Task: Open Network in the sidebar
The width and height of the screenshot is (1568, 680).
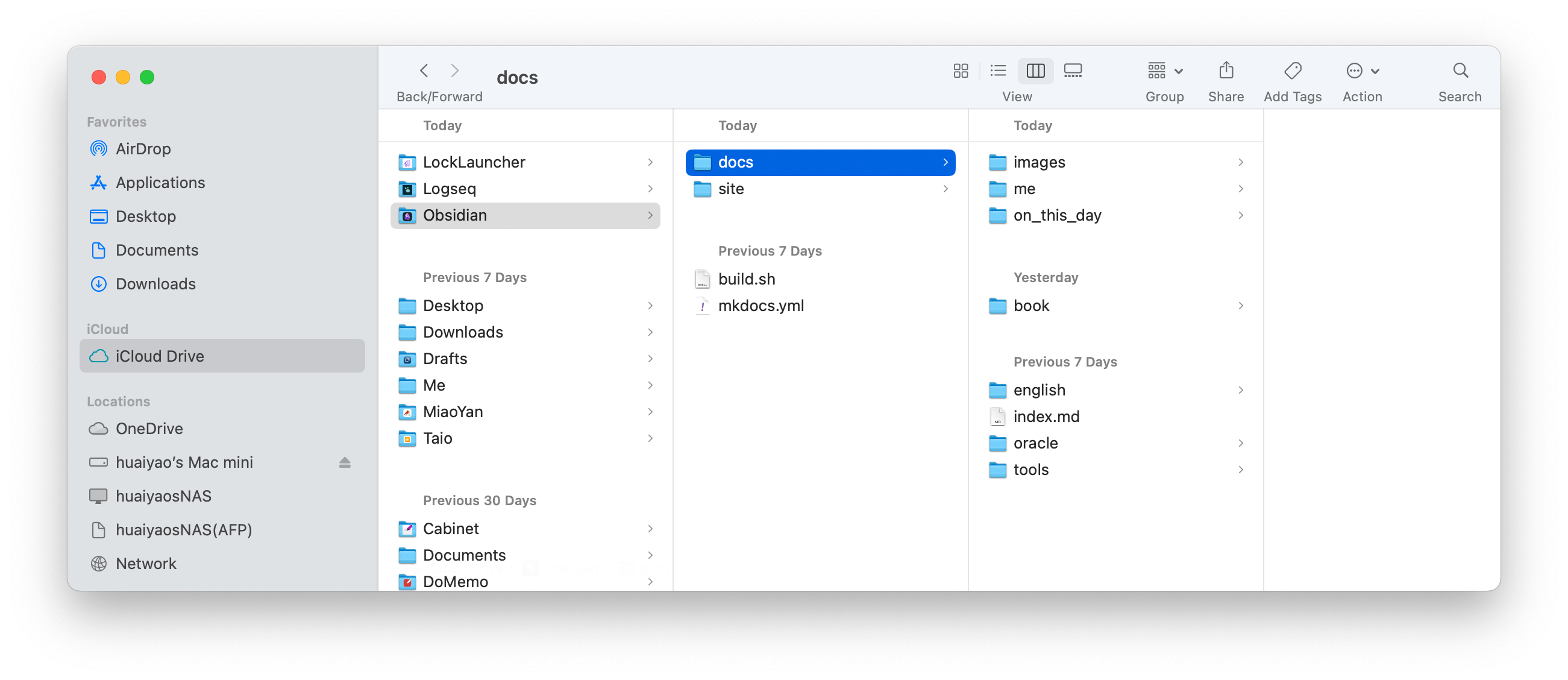Action: point(222,564)
